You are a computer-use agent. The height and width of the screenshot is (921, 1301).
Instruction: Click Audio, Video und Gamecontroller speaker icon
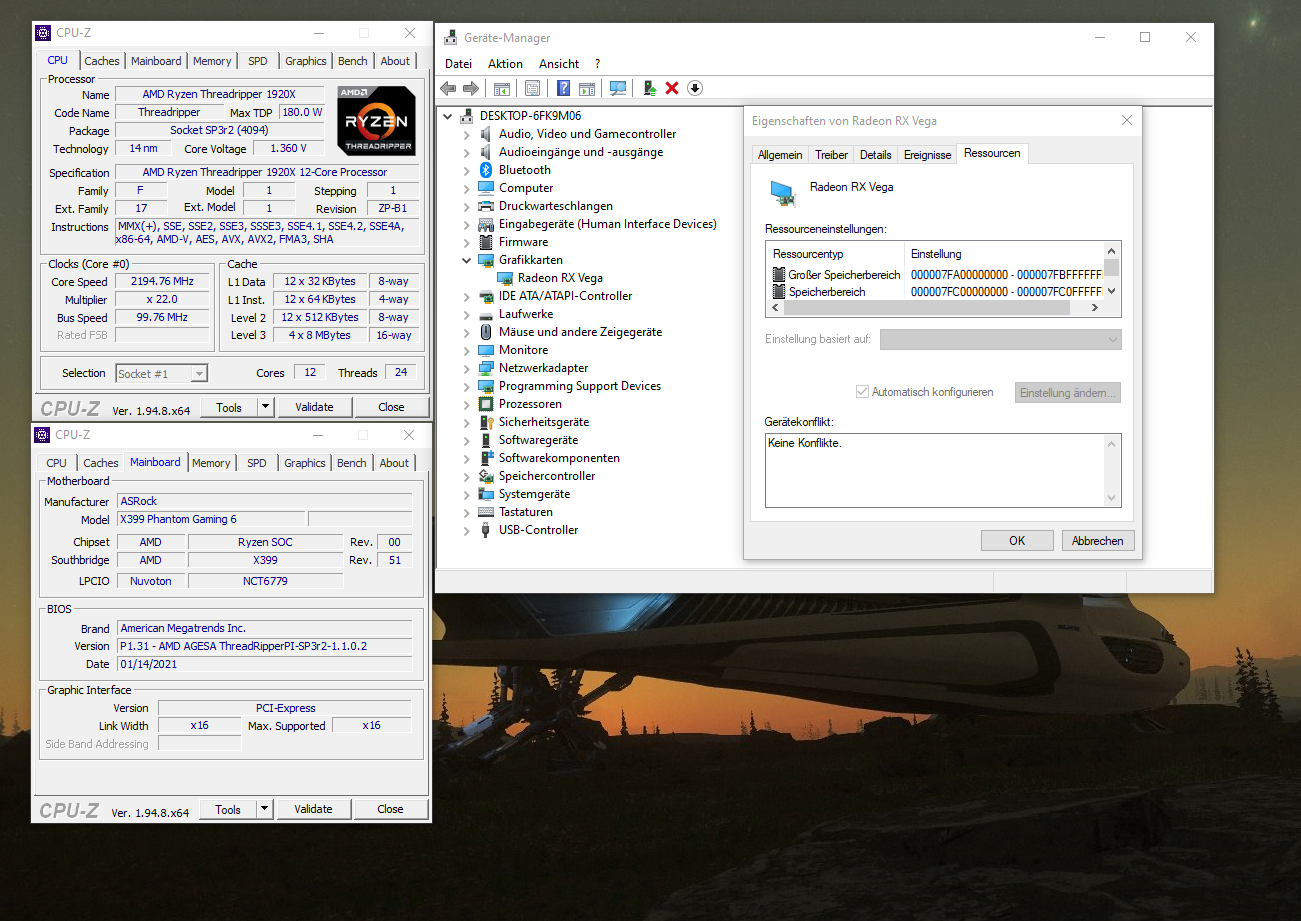(486, 134)
